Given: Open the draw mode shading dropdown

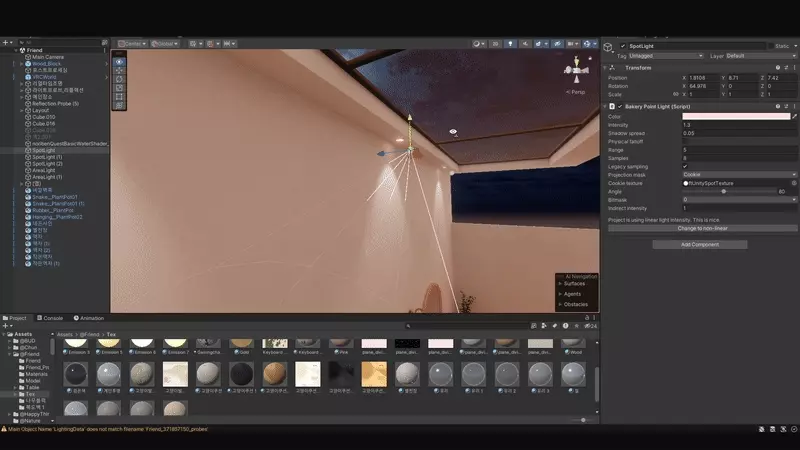Looking at the screenshot, I should [479, 44].
